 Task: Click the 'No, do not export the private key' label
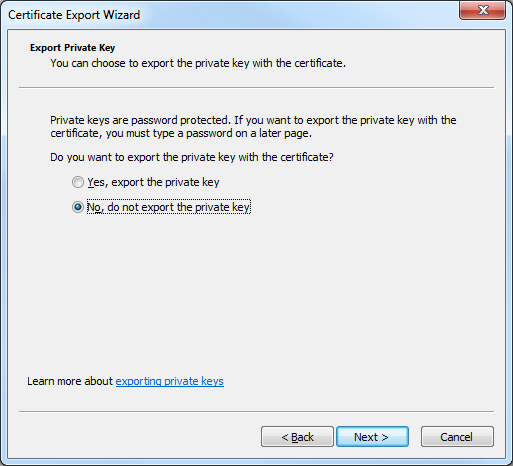[169, 207]
